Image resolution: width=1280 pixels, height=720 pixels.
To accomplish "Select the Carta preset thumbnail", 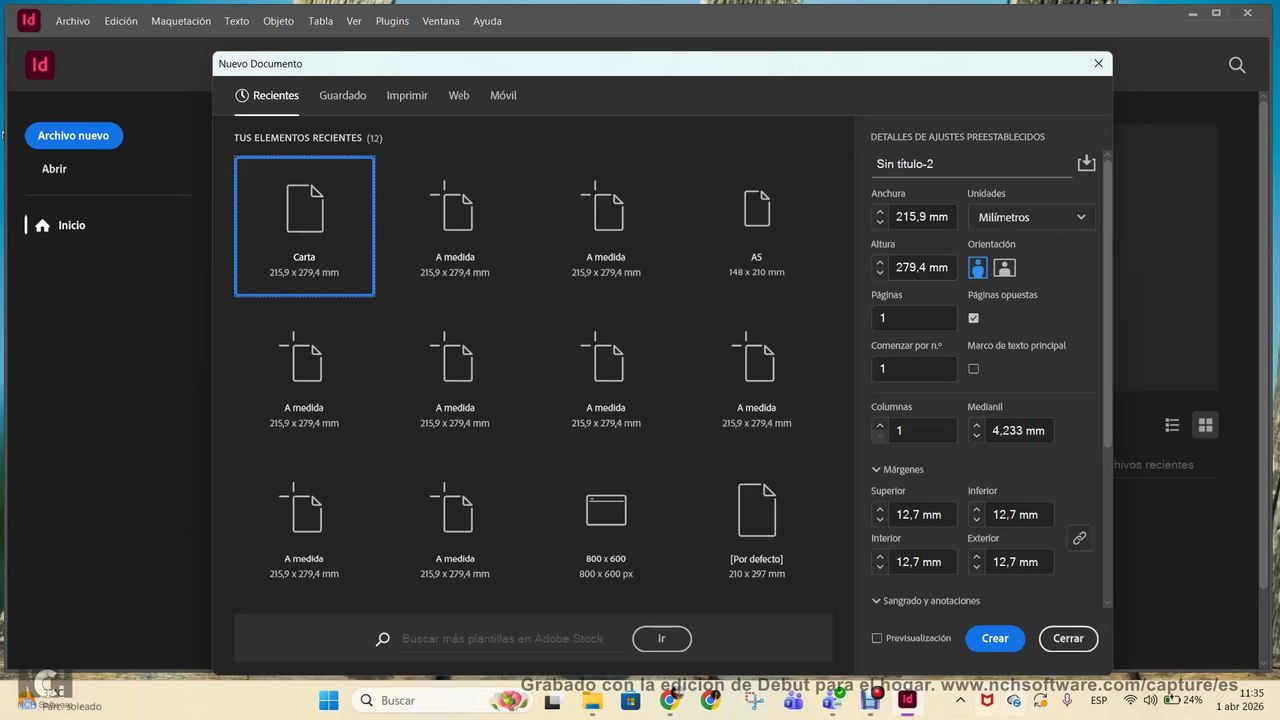I will click(304, 226).
